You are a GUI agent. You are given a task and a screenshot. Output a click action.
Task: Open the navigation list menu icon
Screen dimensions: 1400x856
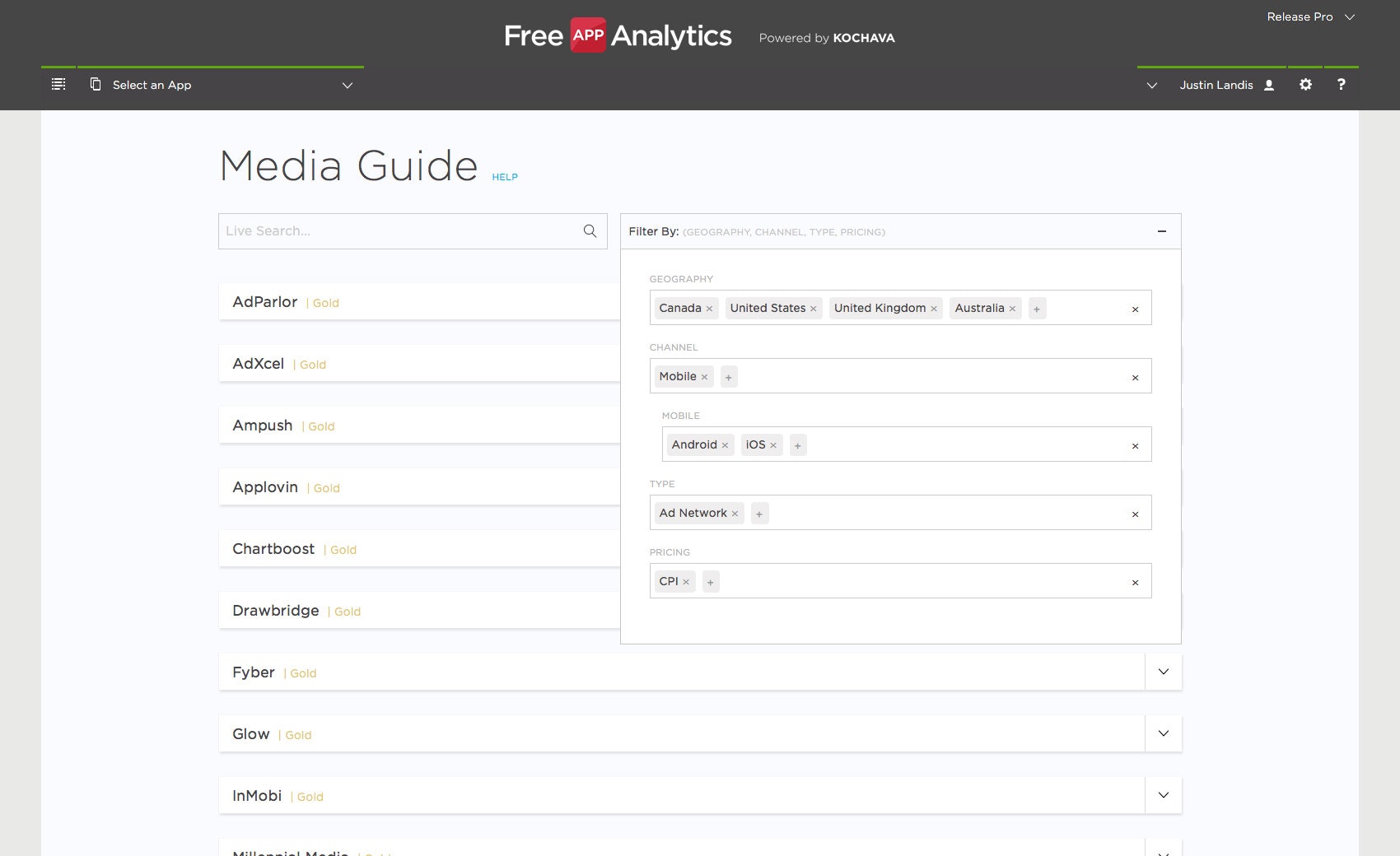click(x=58, y=85)
